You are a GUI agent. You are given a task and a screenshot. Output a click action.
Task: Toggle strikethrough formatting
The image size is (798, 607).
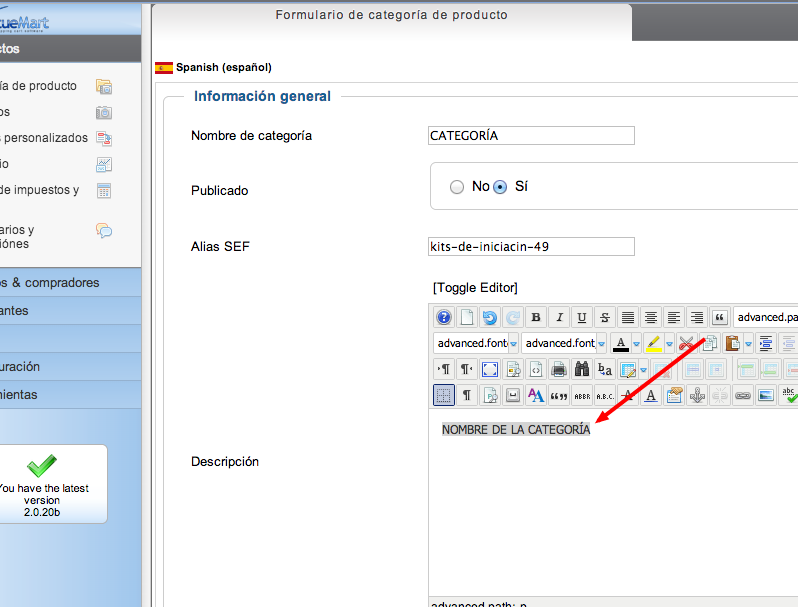(605, 317)
